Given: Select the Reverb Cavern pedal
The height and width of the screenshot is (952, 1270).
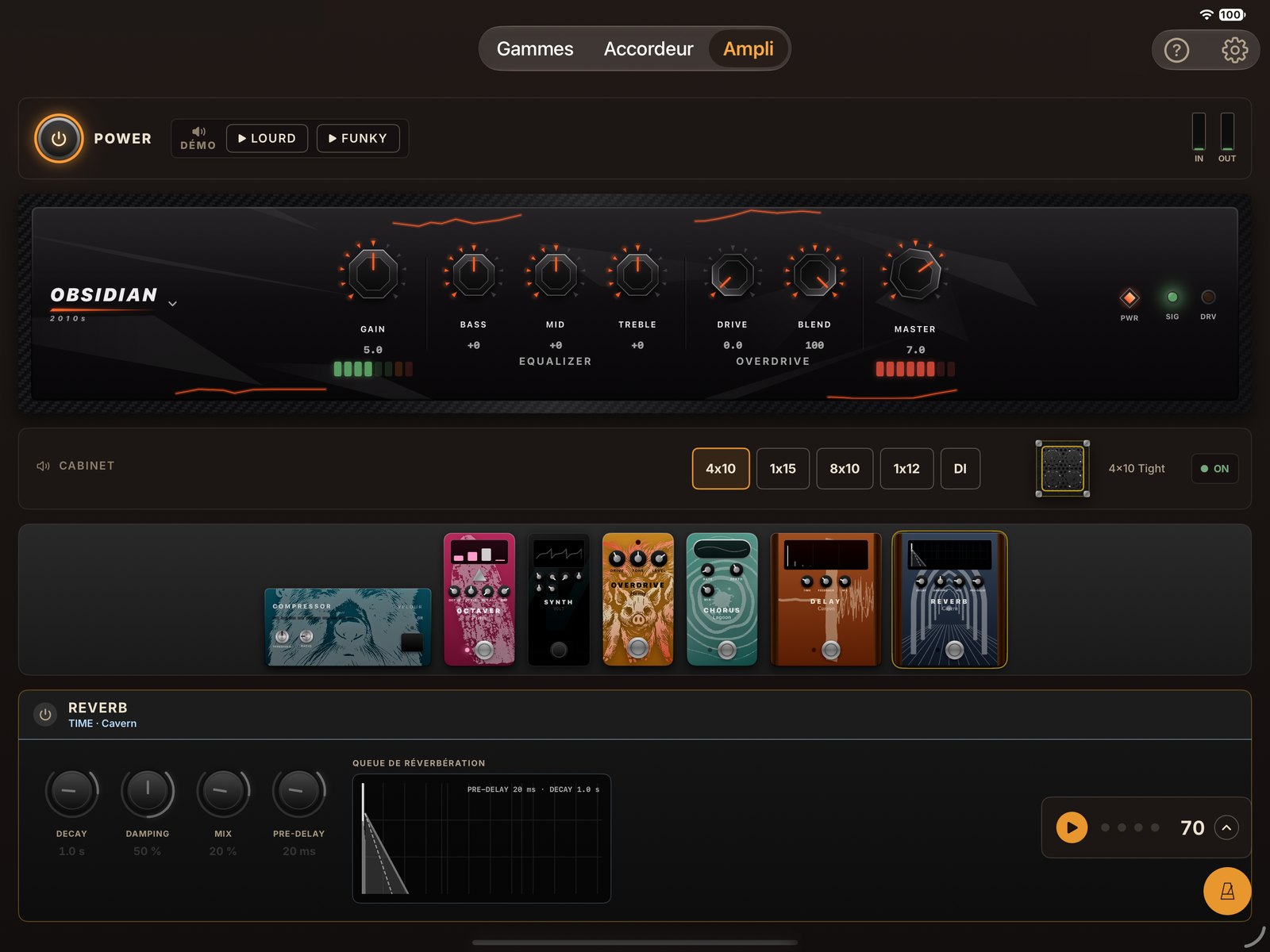Looking at the screenshot, I should 950,600.
